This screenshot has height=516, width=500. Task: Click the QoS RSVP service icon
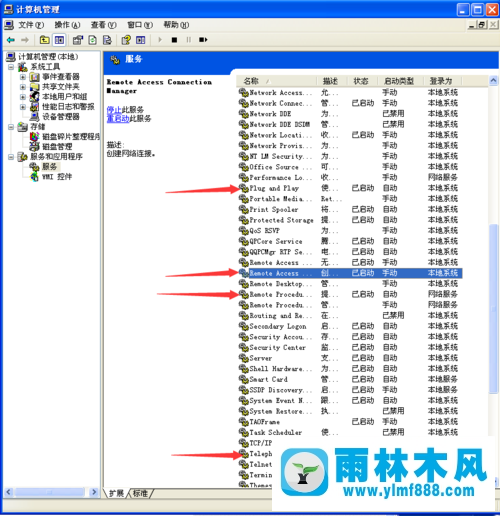(x=243, y=230)
